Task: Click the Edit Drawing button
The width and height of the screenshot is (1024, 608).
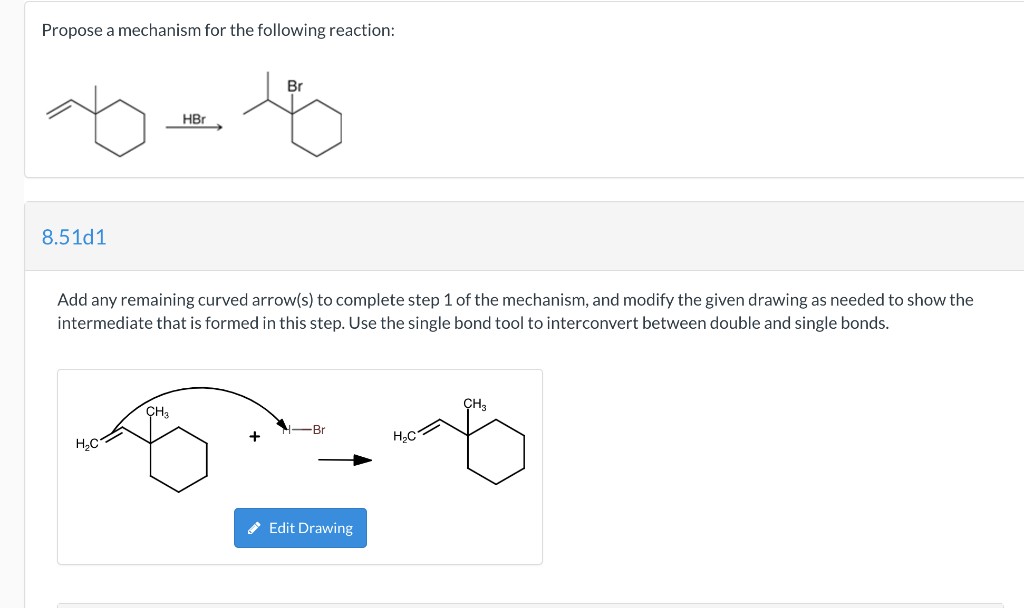Action: [x=300, y=527]
